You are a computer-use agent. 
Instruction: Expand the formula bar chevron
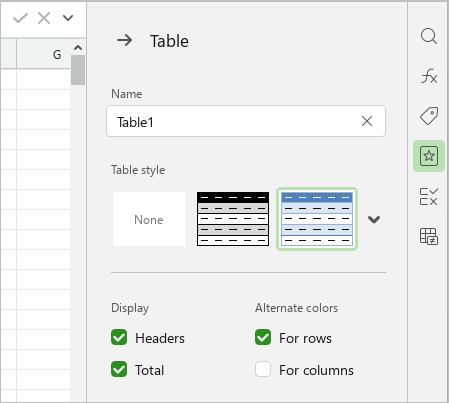(x=68, y=18)
